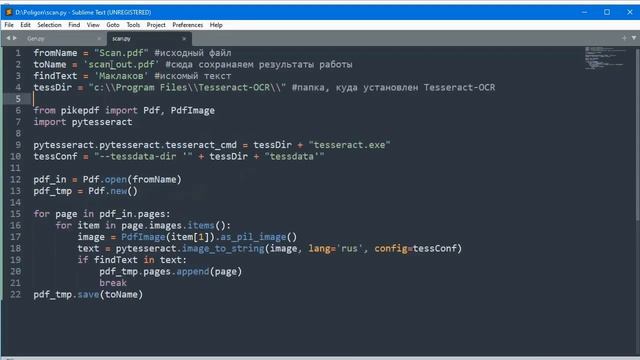Close the scan.py tab
This screenshot has height=360, width=640.
(184, 39)
